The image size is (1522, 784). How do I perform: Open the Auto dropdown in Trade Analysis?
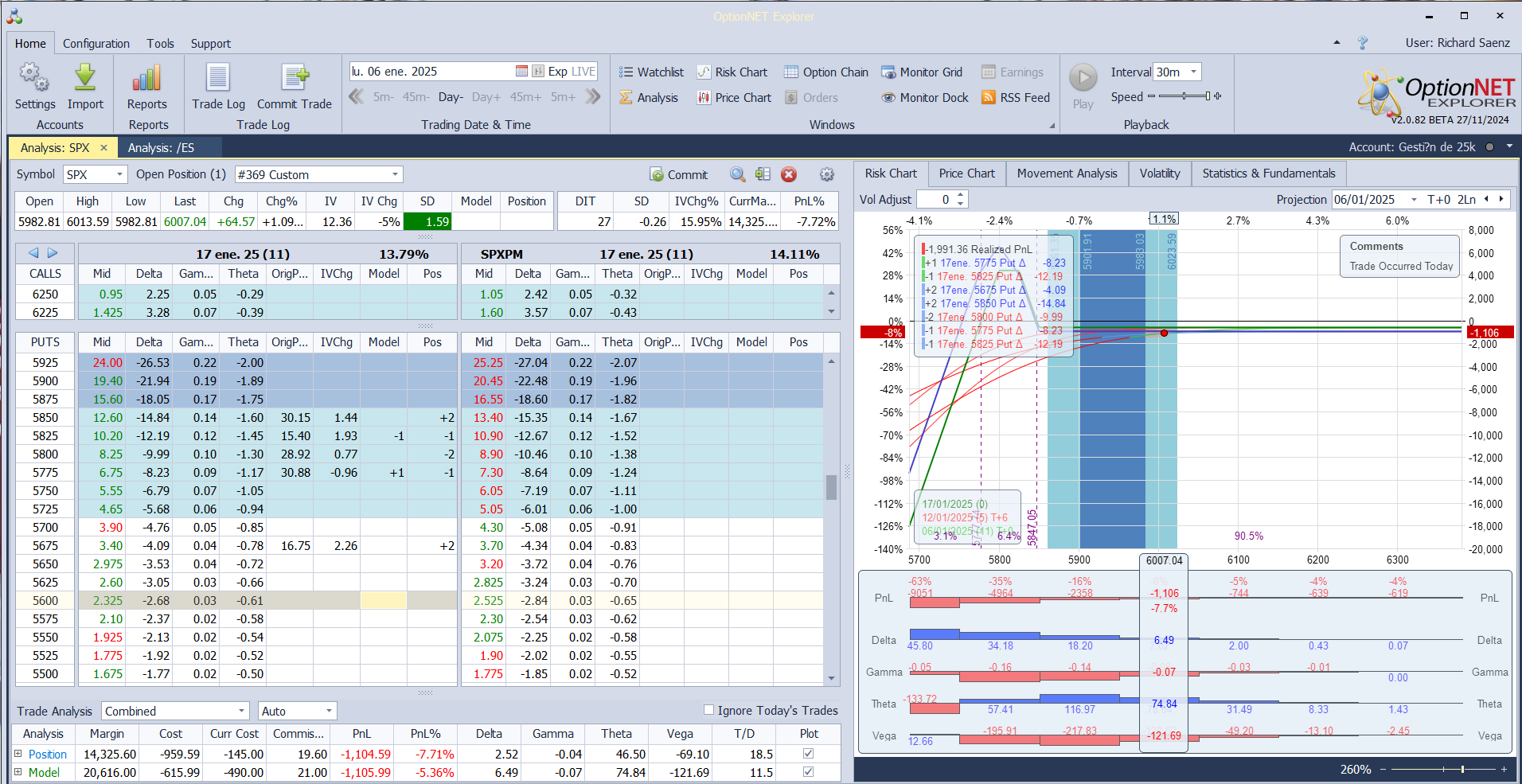tap(329, 711)
